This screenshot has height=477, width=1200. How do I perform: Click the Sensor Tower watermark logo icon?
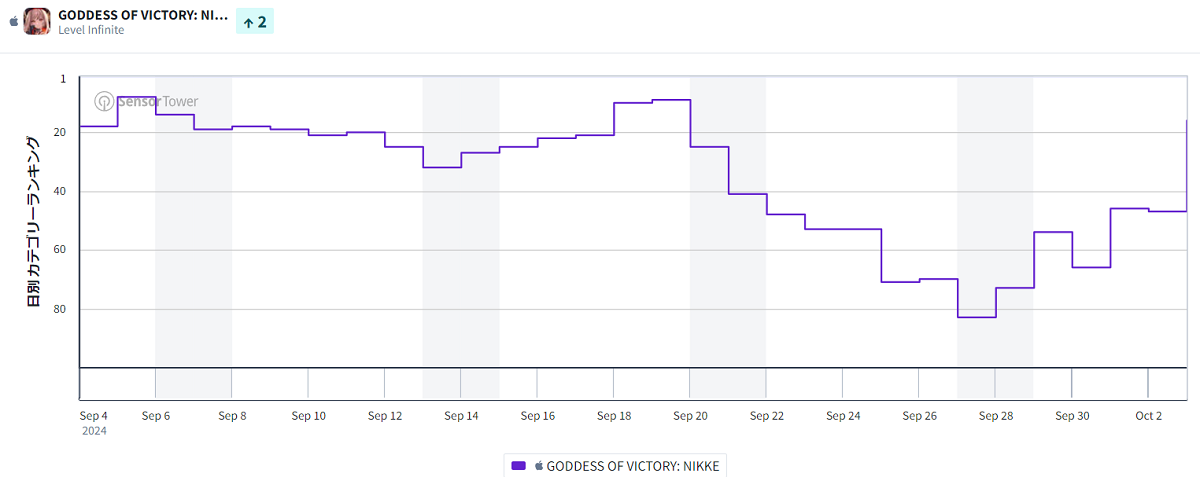click(104, 101)
